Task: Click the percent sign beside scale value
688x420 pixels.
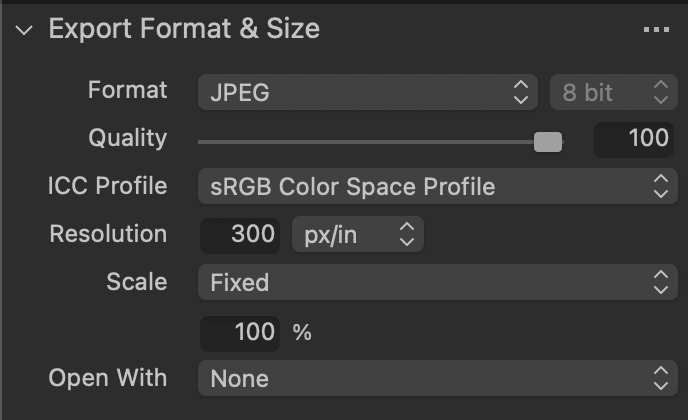Action: click(x=302, y=332)
